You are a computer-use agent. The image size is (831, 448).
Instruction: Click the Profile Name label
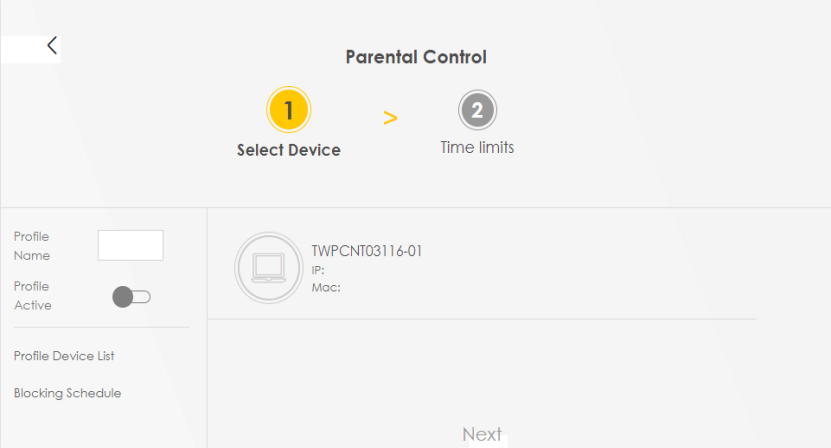32,246
